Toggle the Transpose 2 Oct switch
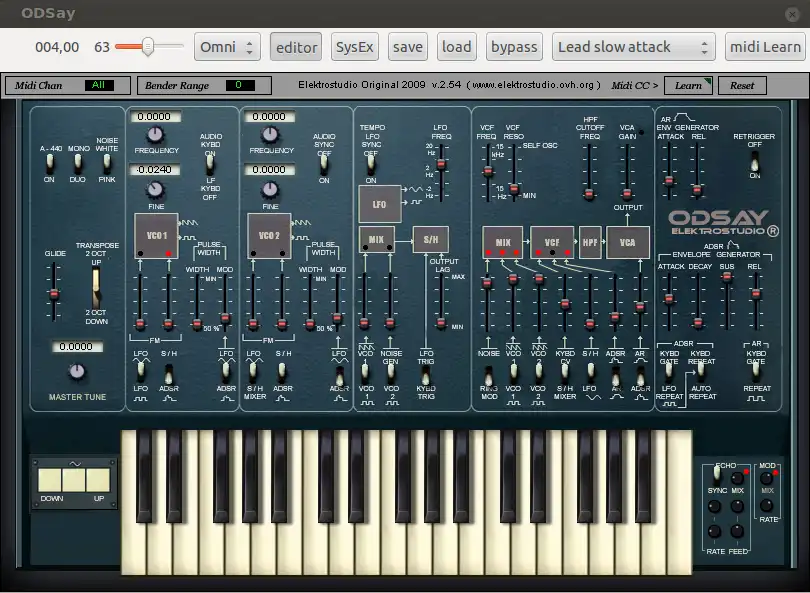810x593 pixels. point(96,288)
